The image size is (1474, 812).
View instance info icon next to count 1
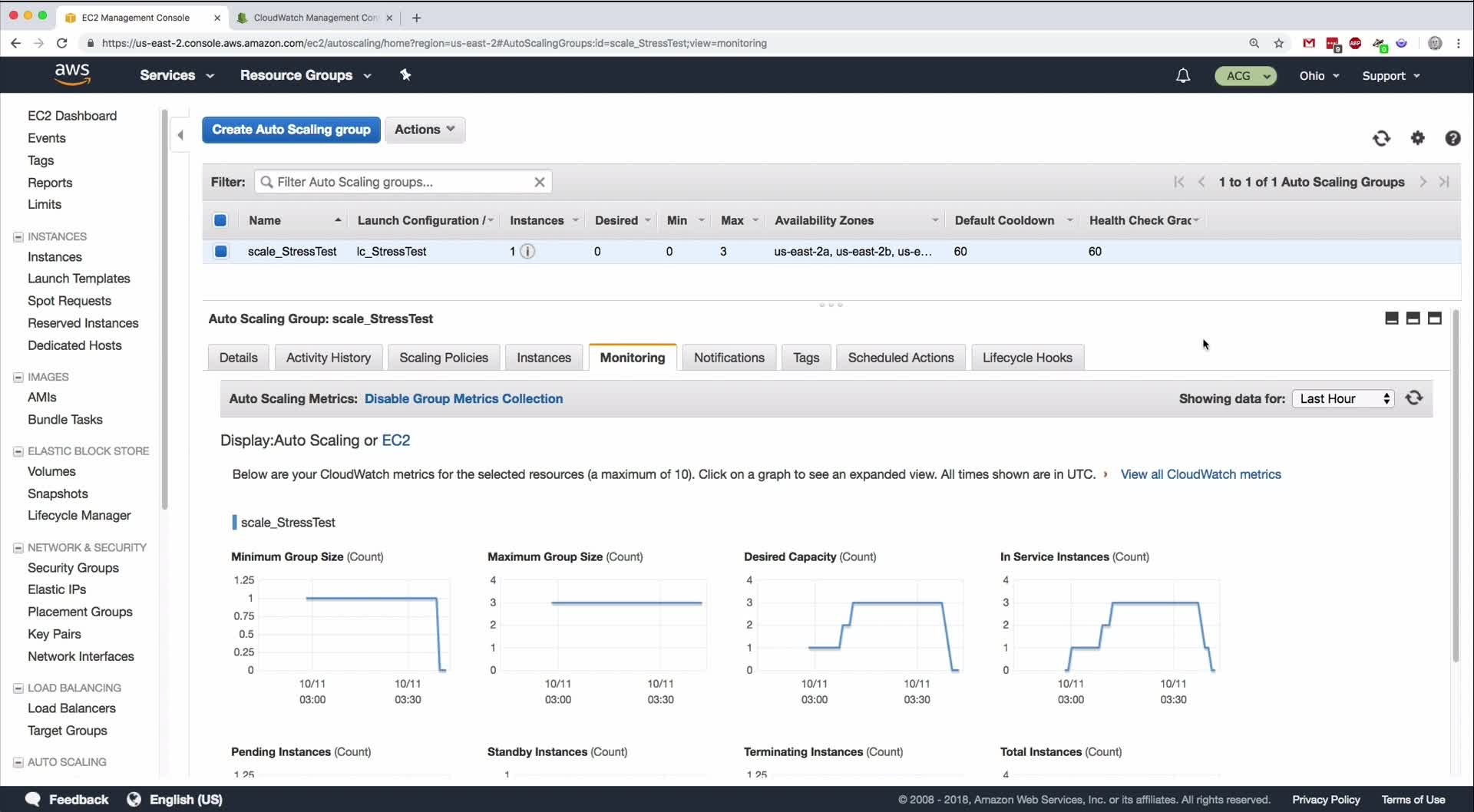coord(527,251)
